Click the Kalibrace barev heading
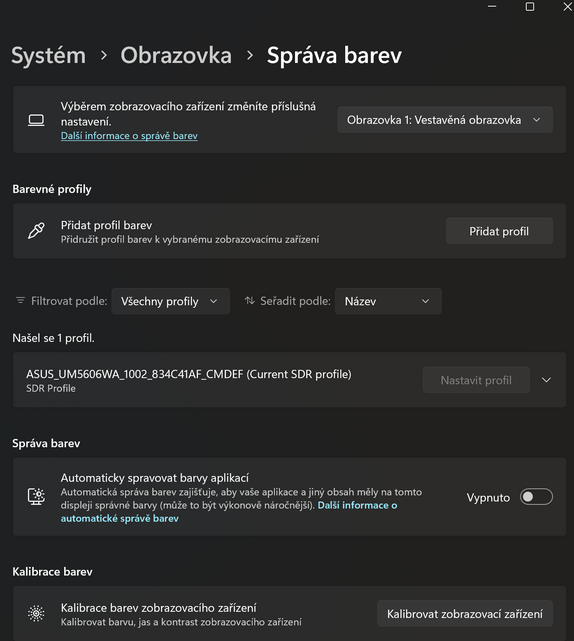 pyautogui.click(x=52, y=572)
